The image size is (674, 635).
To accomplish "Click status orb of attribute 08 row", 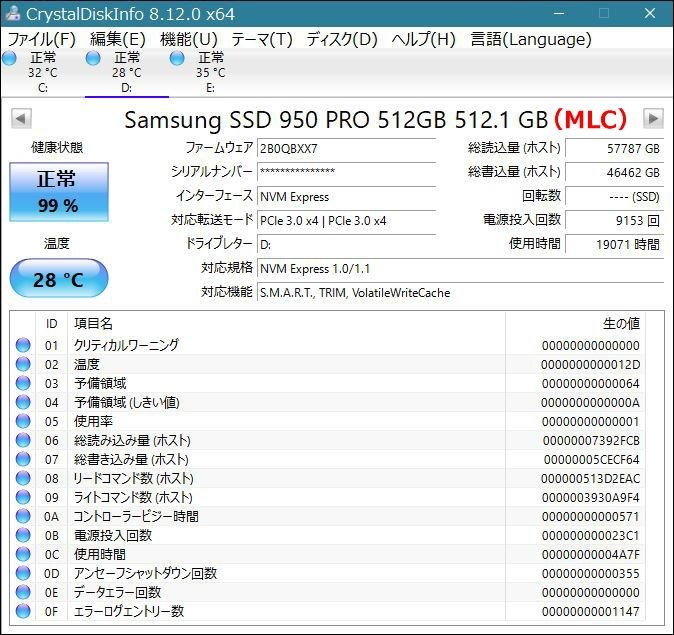I will (x=23, y=478).
